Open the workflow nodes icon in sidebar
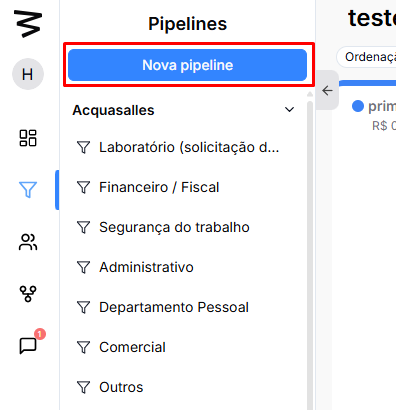The width and height of the screenshot is (396, 410). 28,294
